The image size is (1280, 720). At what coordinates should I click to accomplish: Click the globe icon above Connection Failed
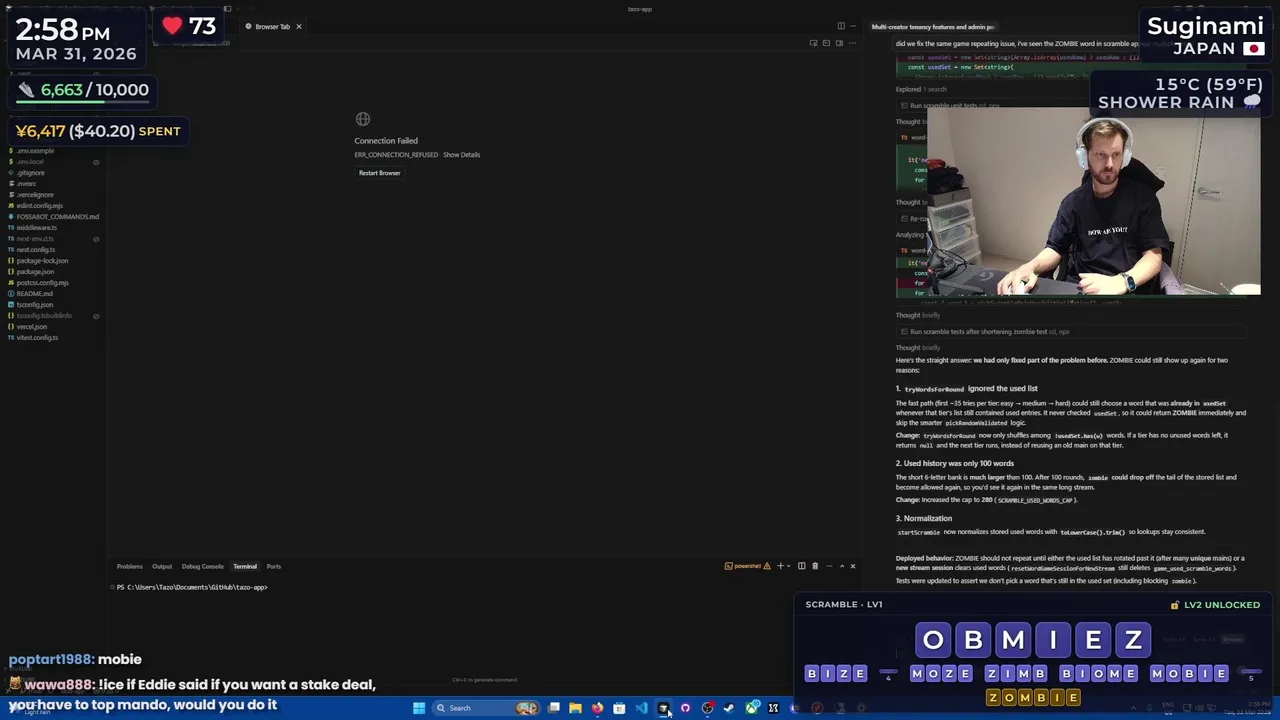tap(363, 119)
